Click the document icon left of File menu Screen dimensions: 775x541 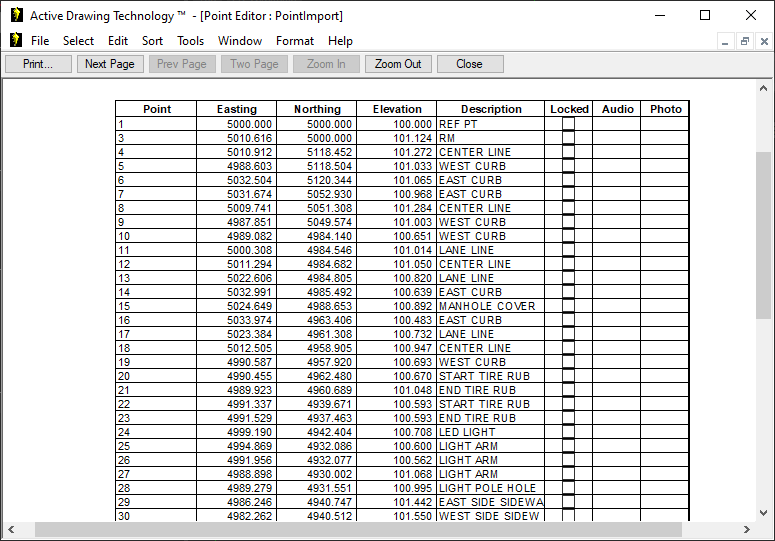click(x=16, y=41)
